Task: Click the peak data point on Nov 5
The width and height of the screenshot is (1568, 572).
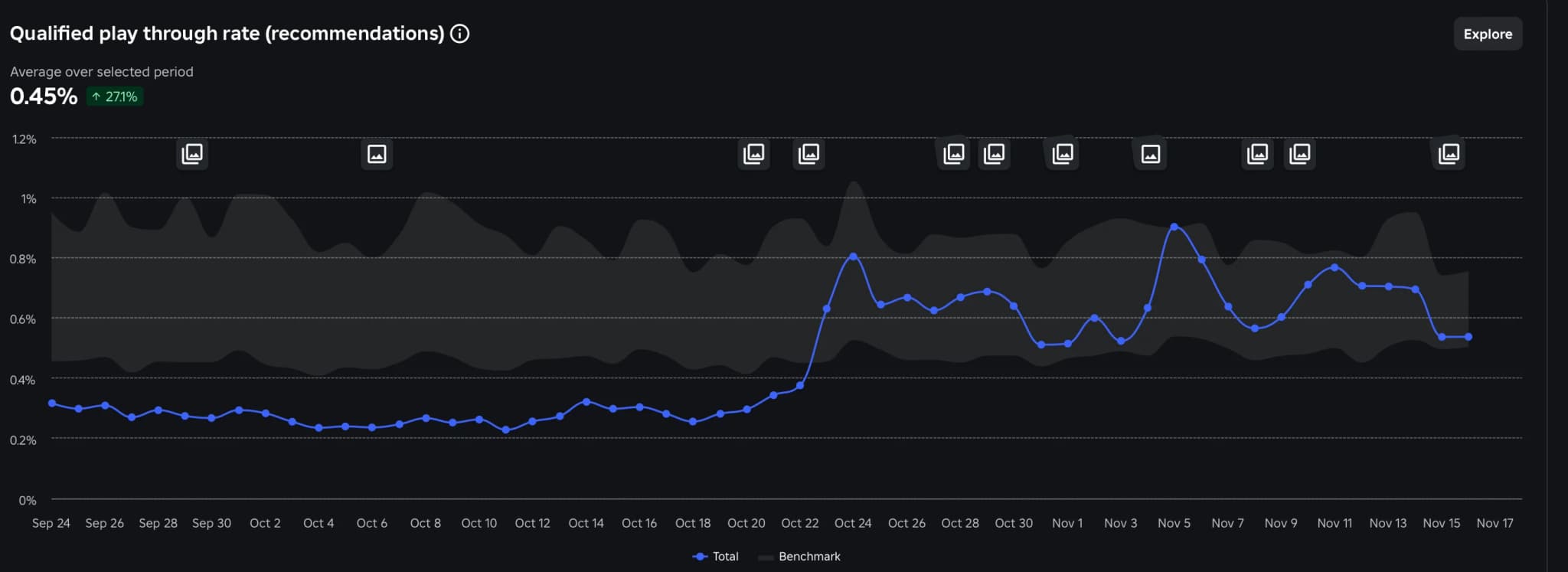Action: pyautogui.click(x=1174, y=227)
